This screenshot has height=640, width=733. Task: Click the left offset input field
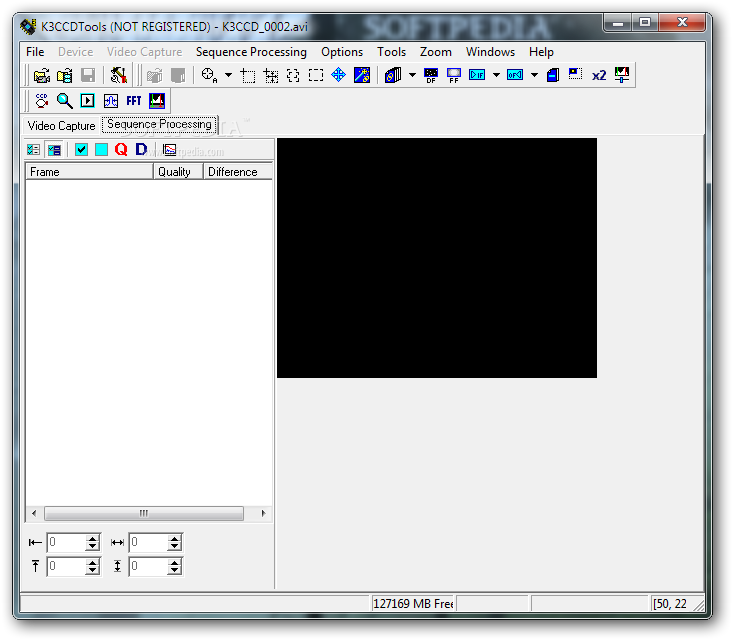(66, 542)
